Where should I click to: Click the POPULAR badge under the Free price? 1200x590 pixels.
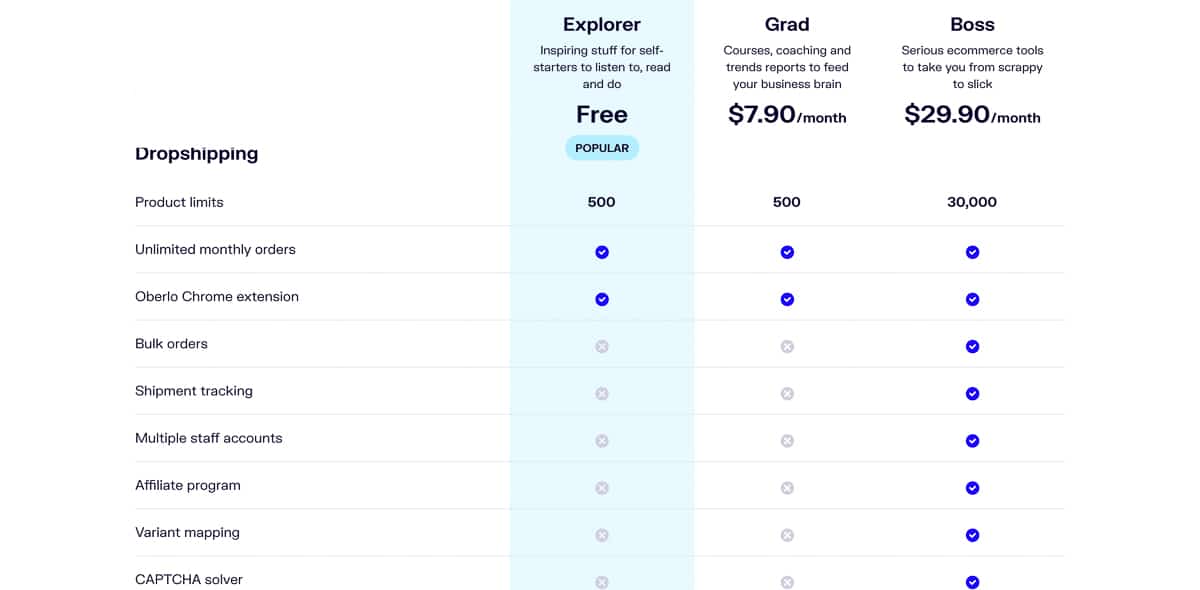(601, 147)
